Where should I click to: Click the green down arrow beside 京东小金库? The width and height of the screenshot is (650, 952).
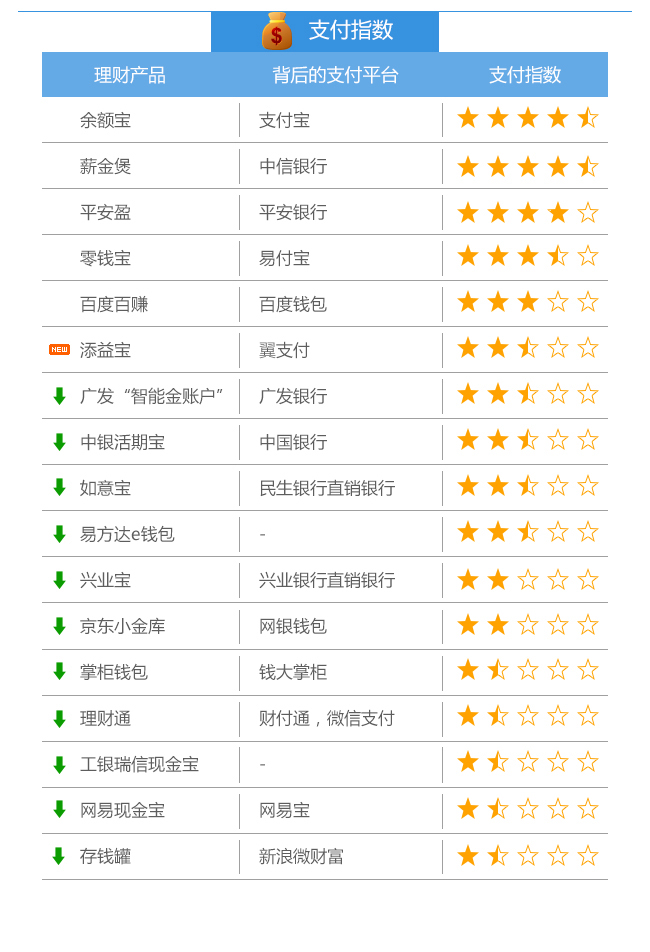point(59,626)
